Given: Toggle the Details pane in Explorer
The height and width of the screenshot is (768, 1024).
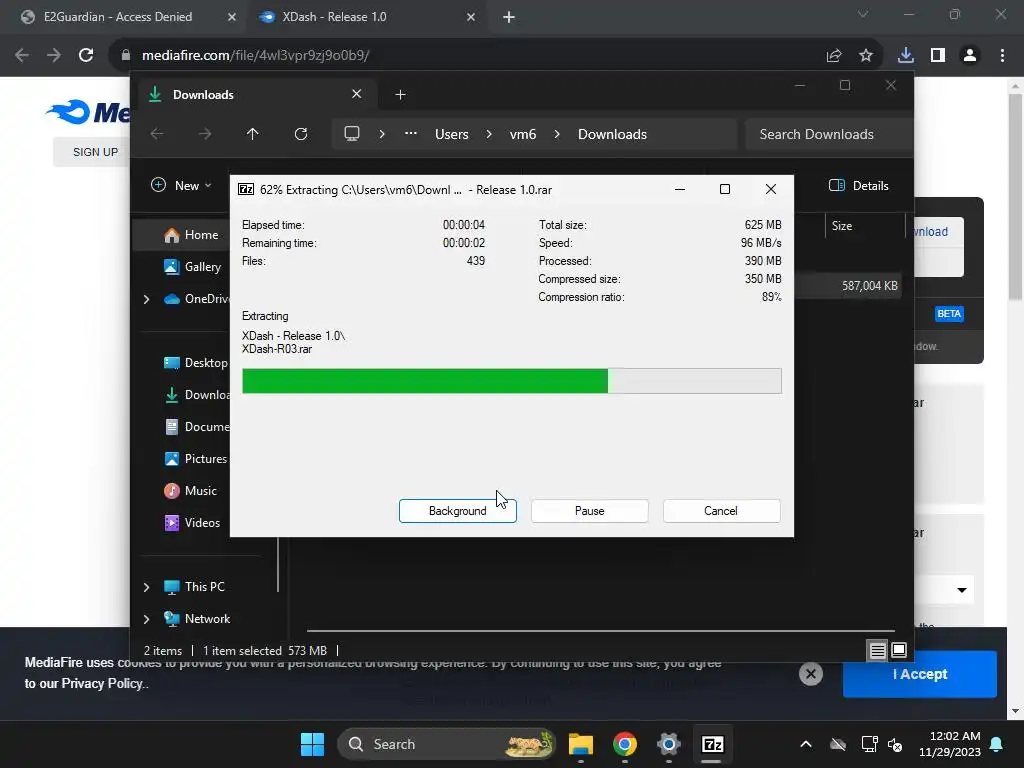Looking at the screenshot, I should 858,185.
